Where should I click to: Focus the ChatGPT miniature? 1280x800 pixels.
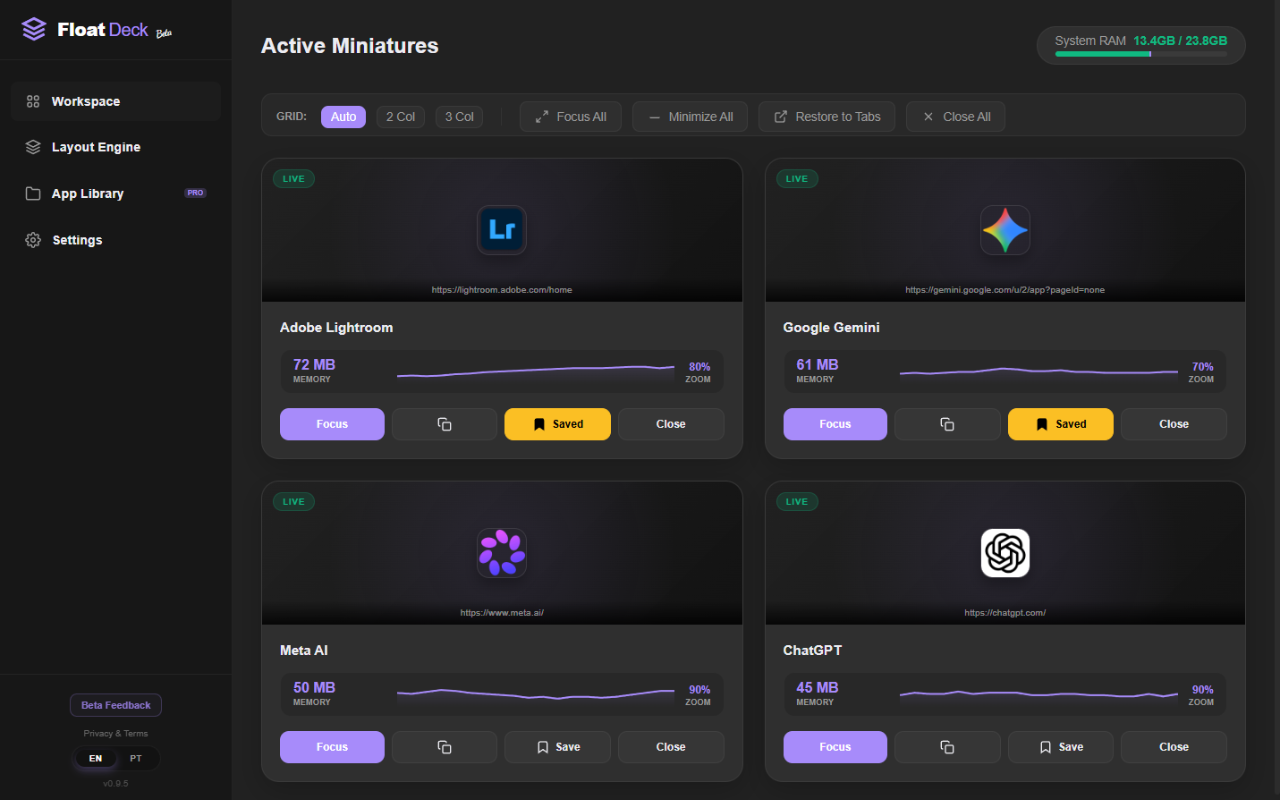pos(835,747)
